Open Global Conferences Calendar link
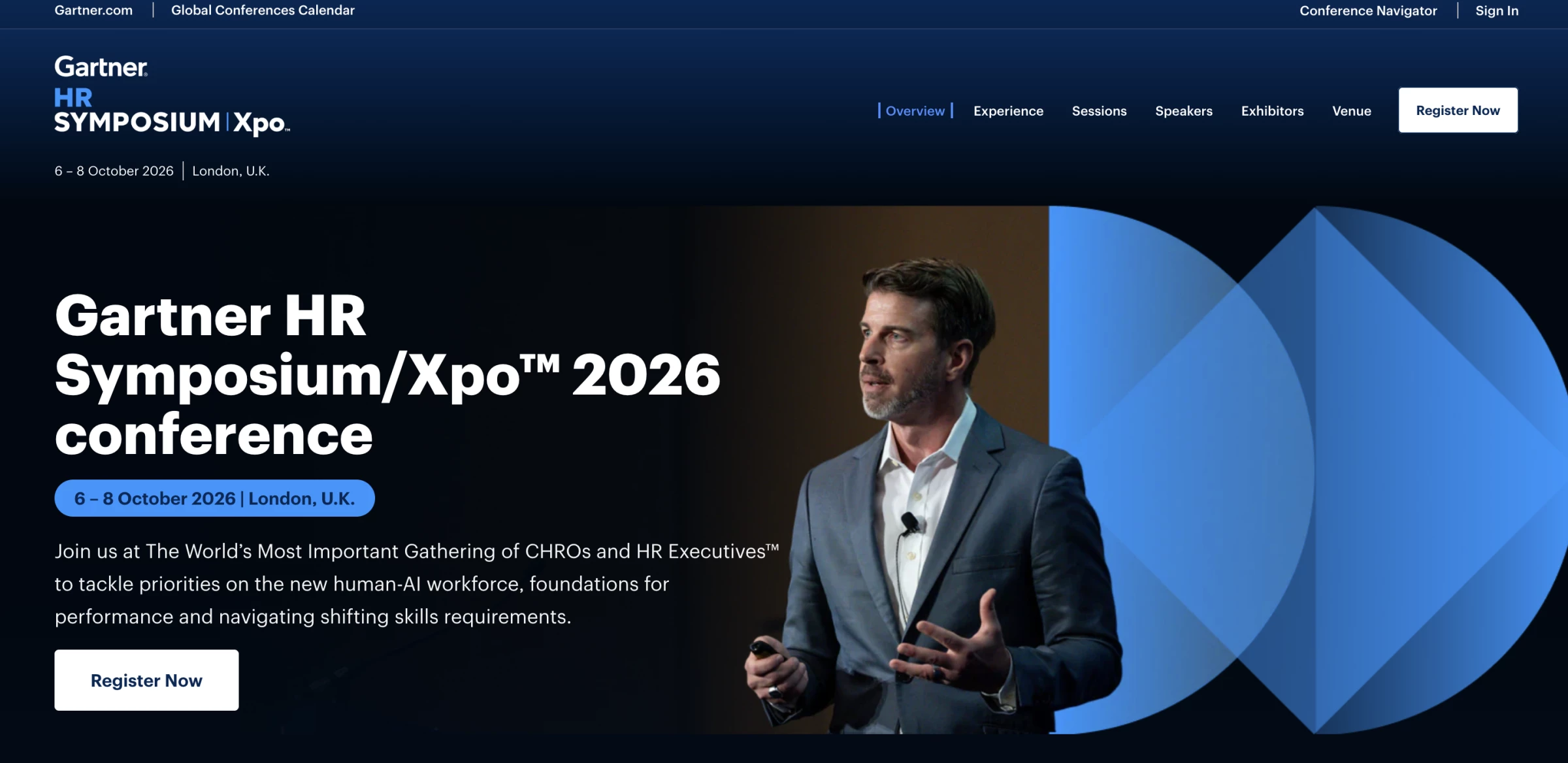This screenshot has height=763, width=1568. click(263, 10)
